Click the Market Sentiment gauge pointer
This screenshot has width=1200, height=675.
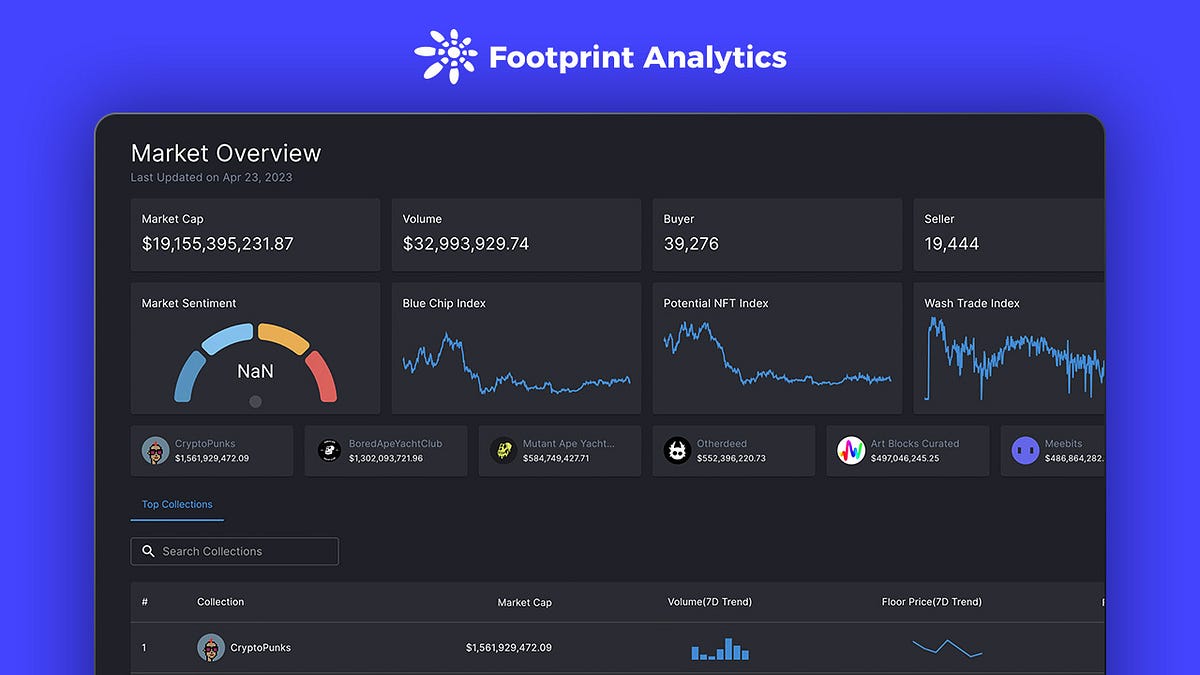tap(255, 402)
